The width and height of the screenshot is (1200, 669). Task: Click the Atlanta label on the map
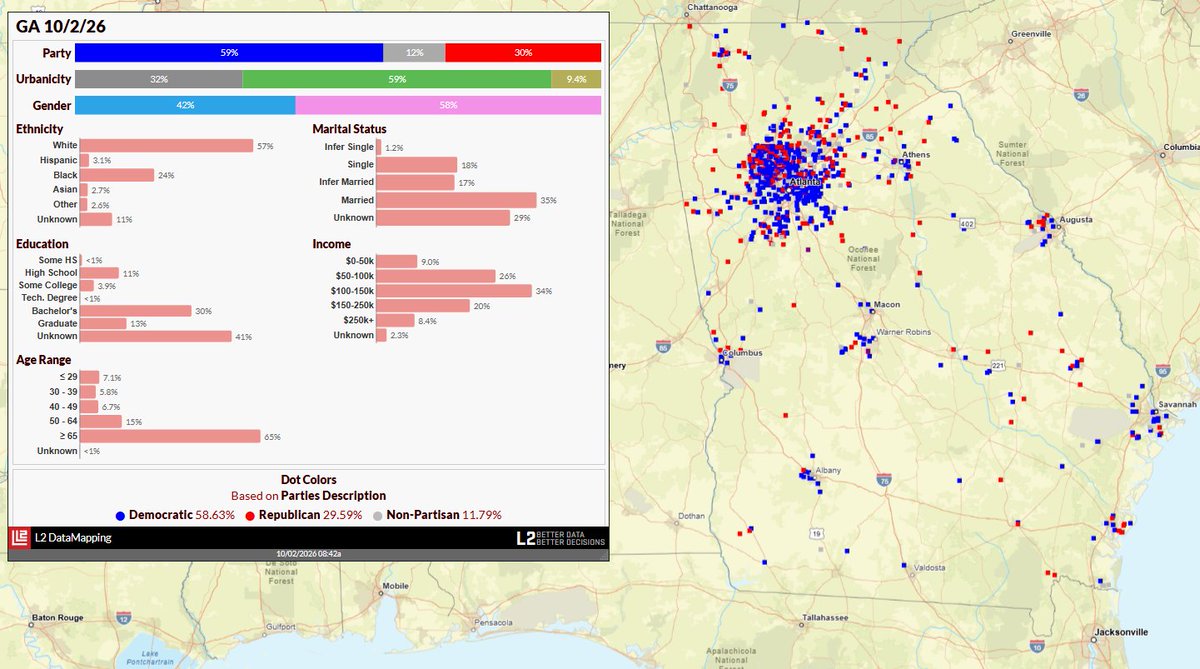click(x=806, y=184)
